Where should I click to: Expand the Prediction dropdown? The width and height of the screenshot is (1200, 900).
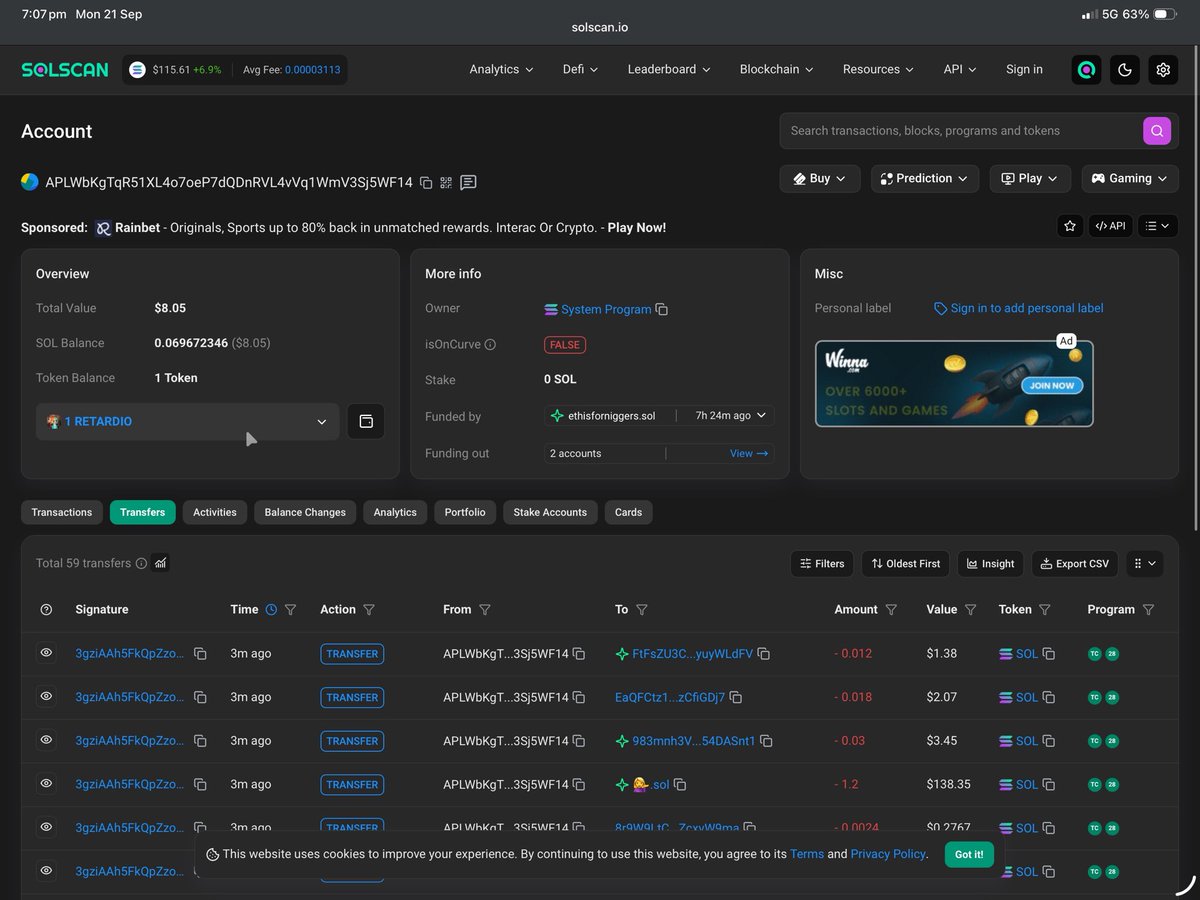tap(924, 179)
